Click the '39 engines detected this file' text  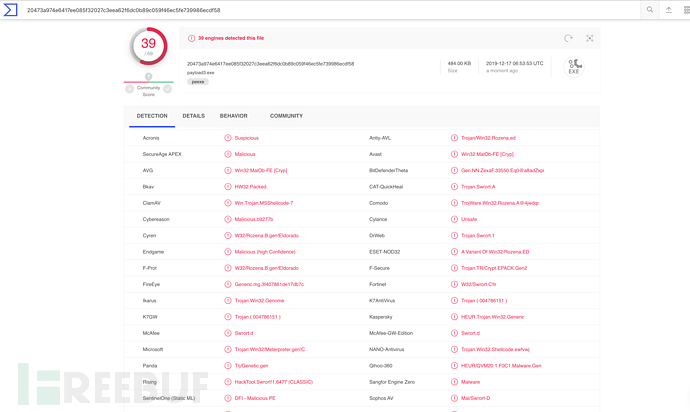[231, 38]
